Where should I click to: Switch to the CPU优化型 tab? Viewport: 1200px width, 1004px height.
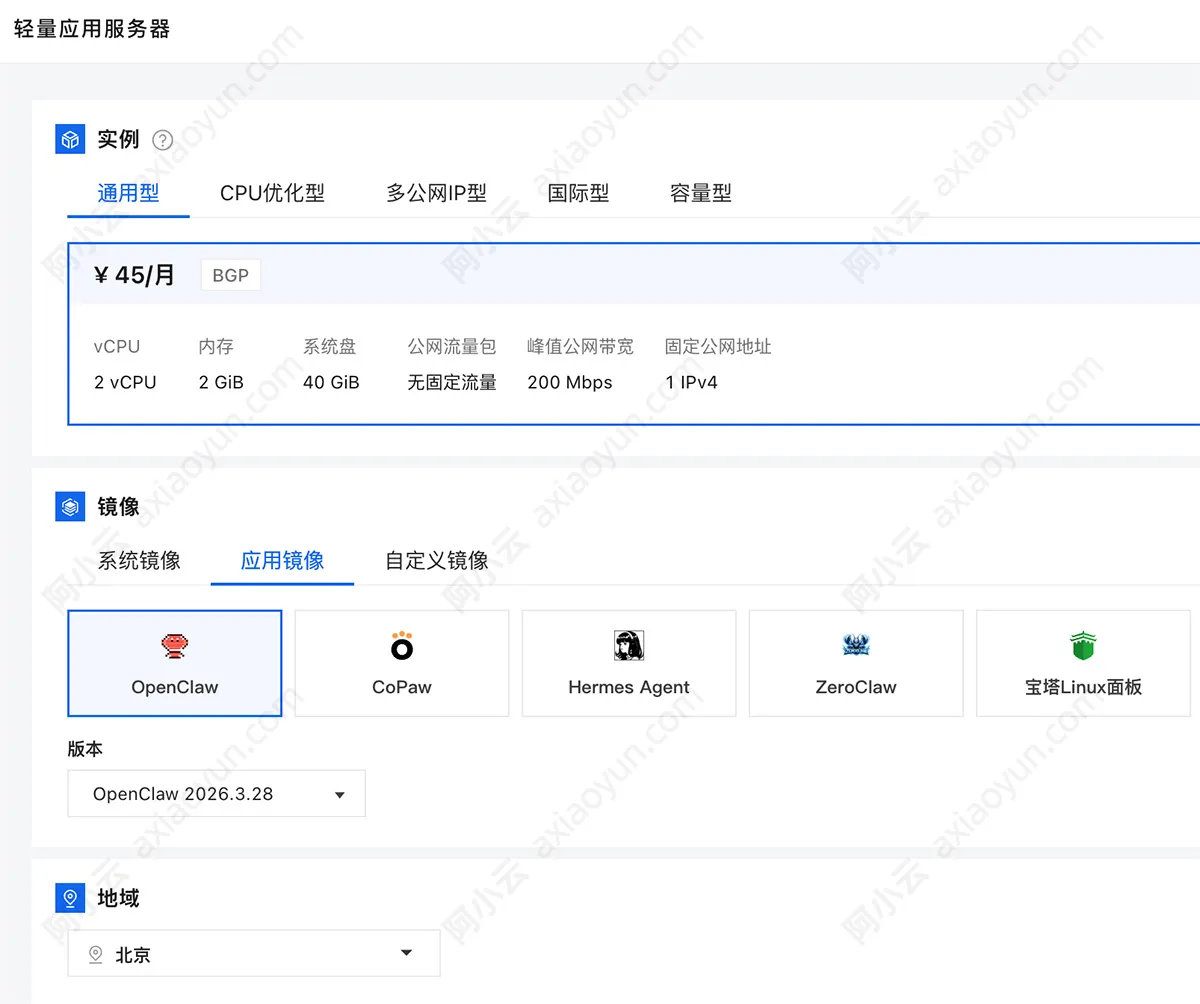[272, 193]
